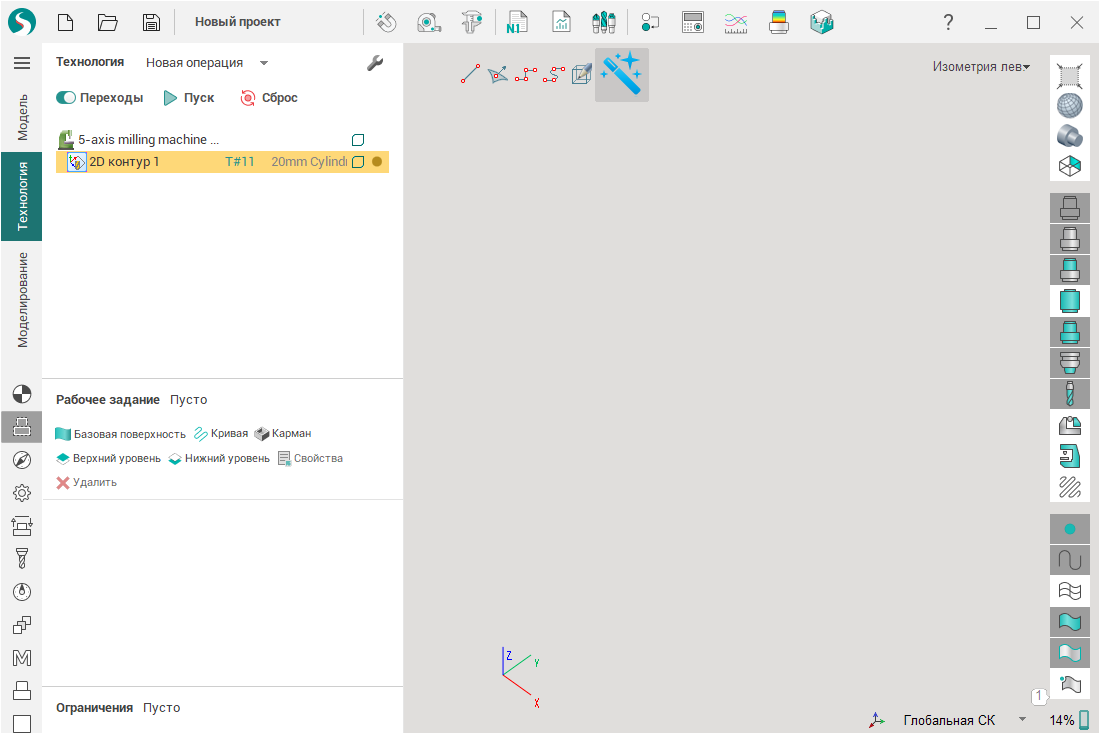
Task: Click the line drawing tool icon
Action: pos(470,74)
